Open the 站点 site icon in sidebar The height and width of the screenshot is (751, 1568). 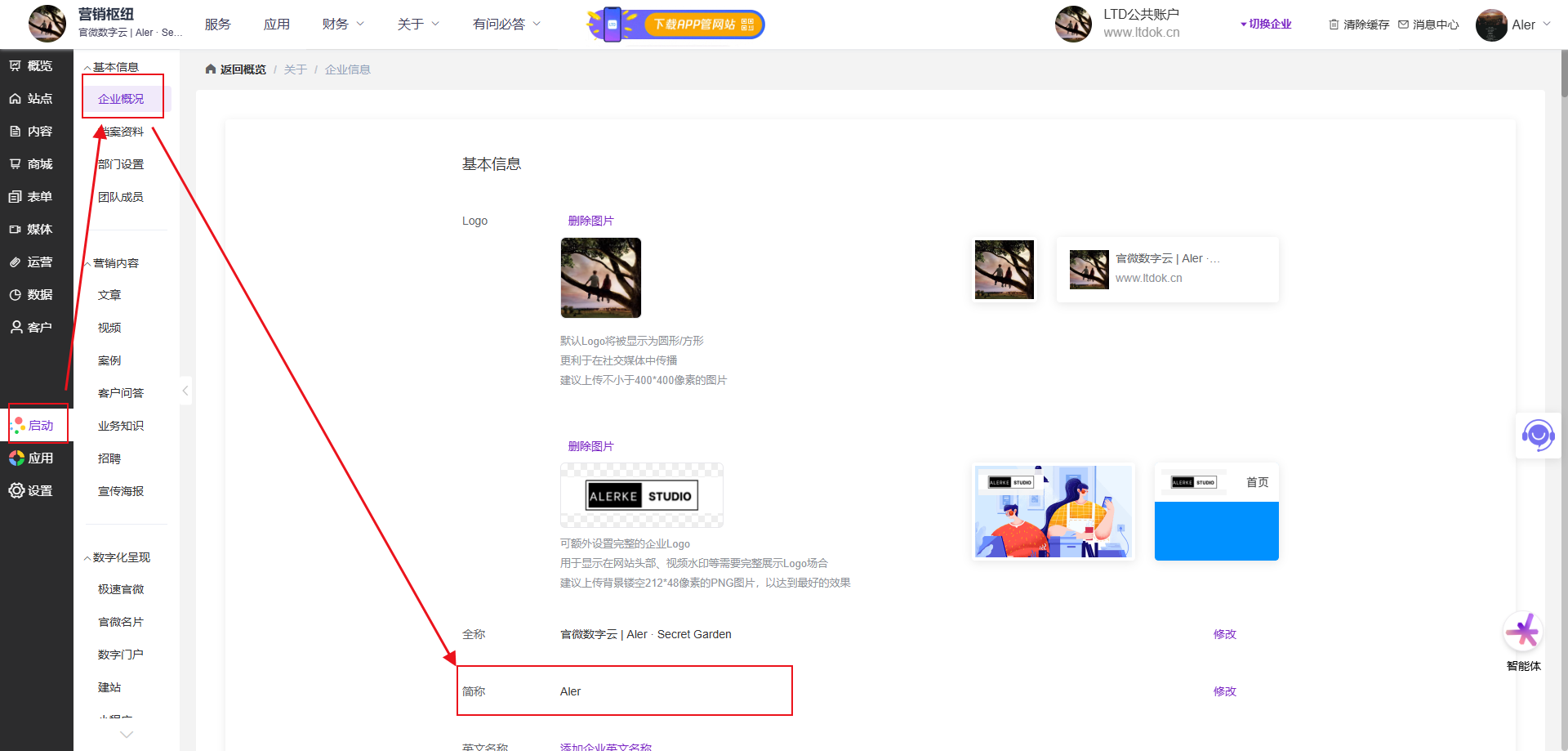(x=15, y=99)
